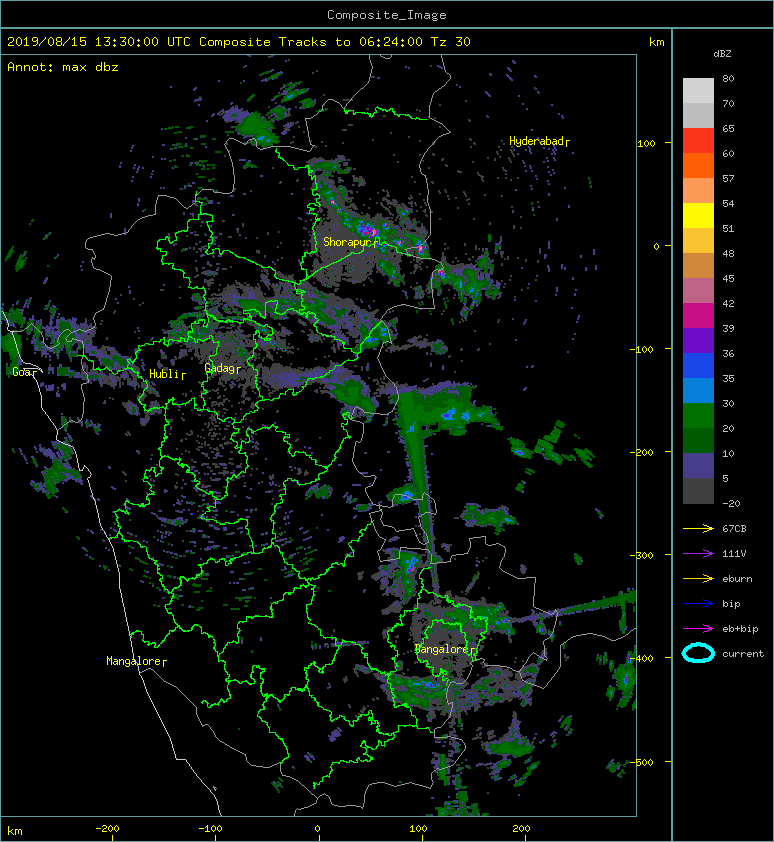774x842 pixels.
Task: Click the 100 km tick on right axis
Action: tap(646, 143)
